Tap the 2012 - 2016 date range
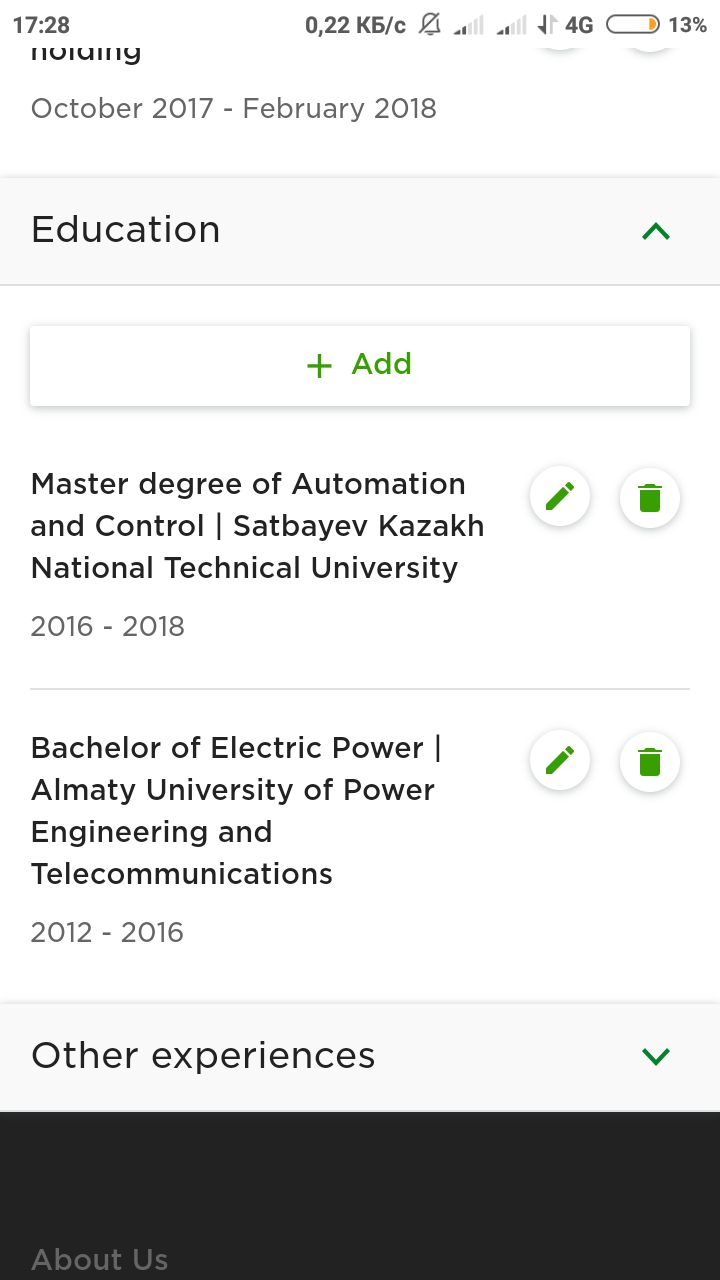Viewport: 720px width, 1280px height. click(x=107, y=933)
